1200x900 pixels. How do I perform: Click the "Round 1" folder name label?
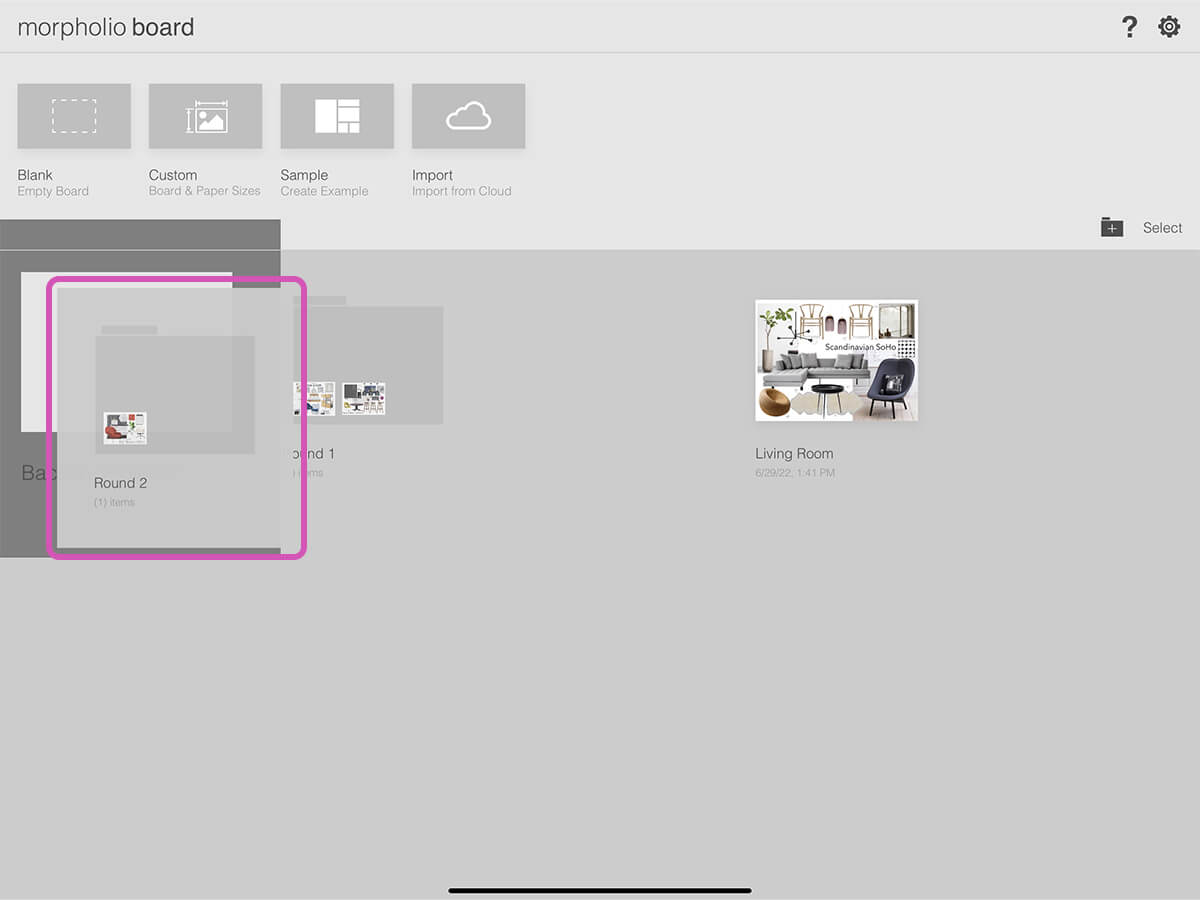318,454
